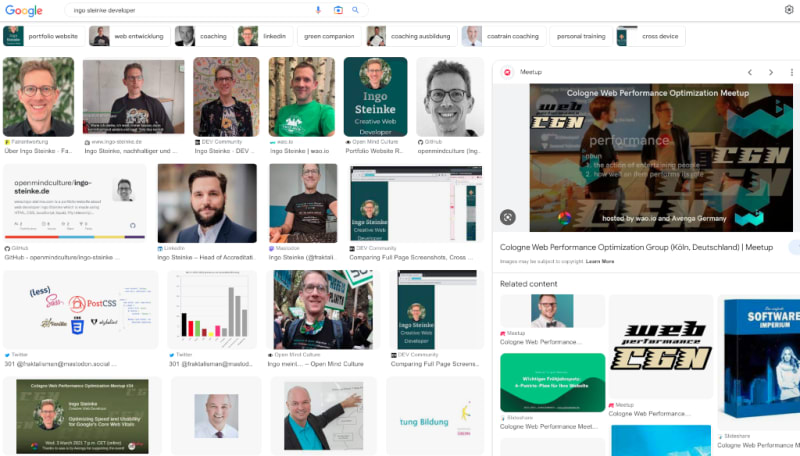Open three-dot more options in Meetup panel
Screen dimensions: 800x456
tap(791, 72)
